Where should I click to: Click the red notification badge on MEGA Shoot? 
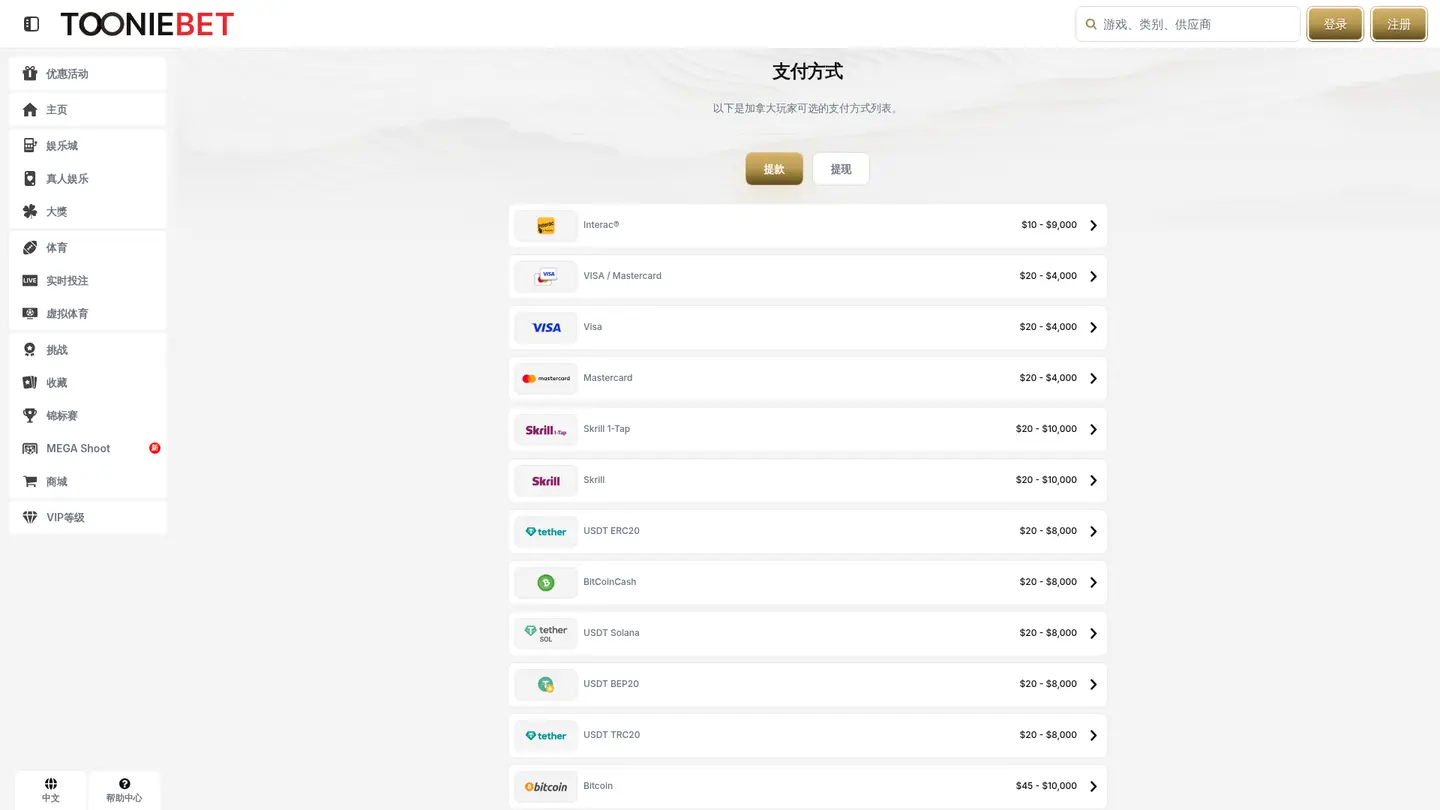(155, 448)
